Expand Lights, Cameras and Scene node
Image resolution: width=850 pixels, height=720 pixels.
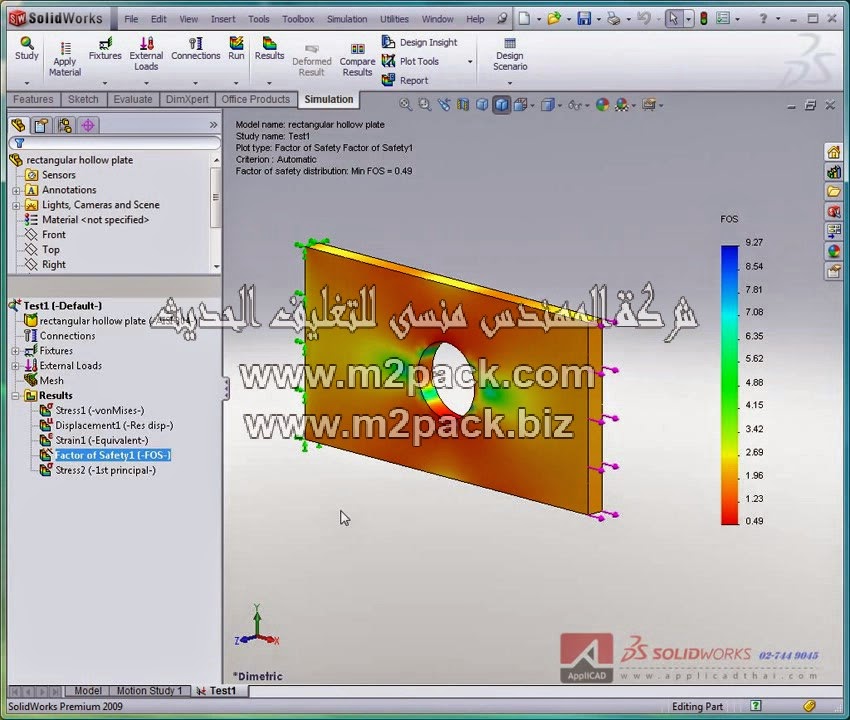(x=16, y=206)
